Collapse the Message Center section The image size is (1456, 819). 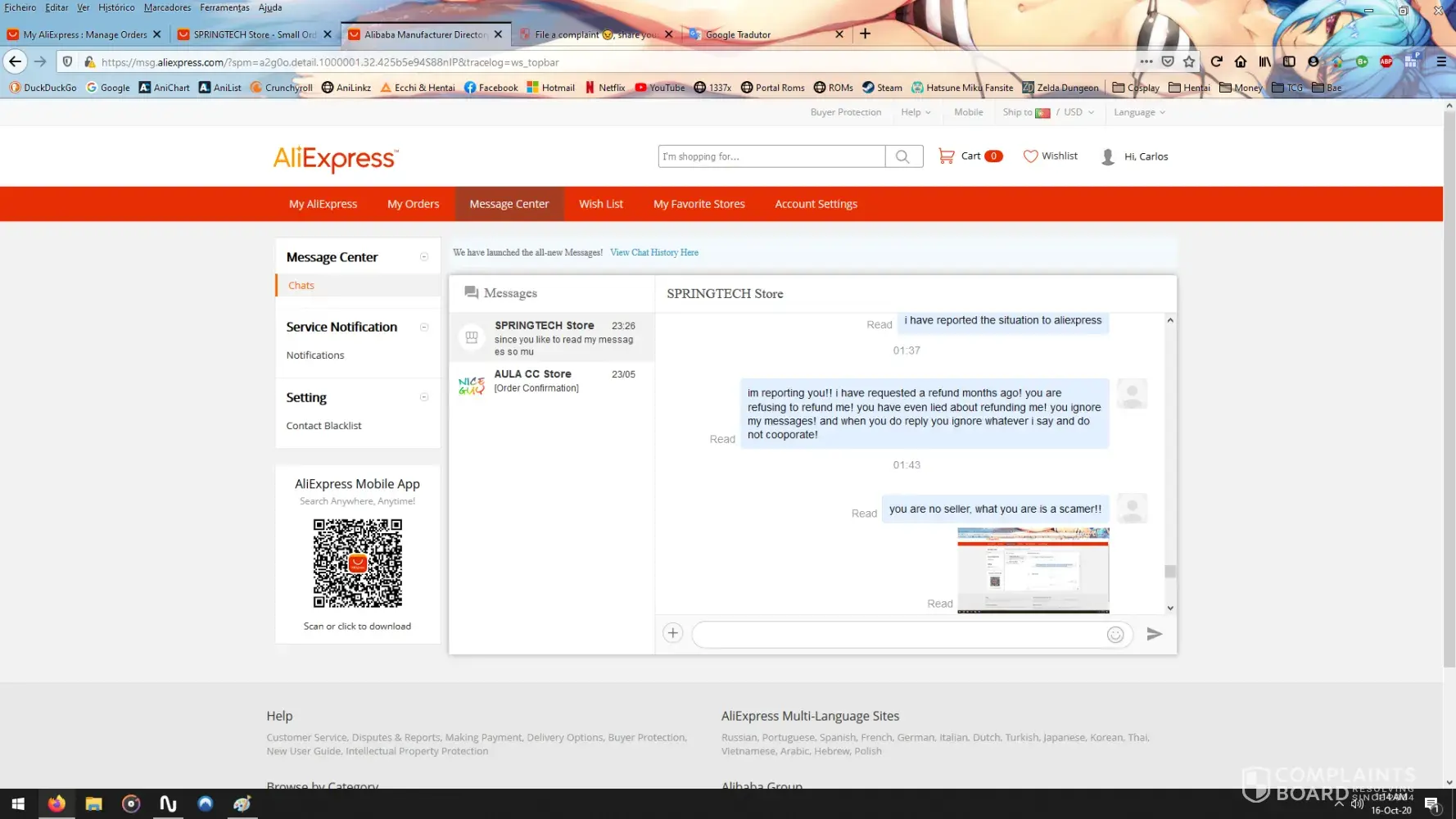click(424, 257)
